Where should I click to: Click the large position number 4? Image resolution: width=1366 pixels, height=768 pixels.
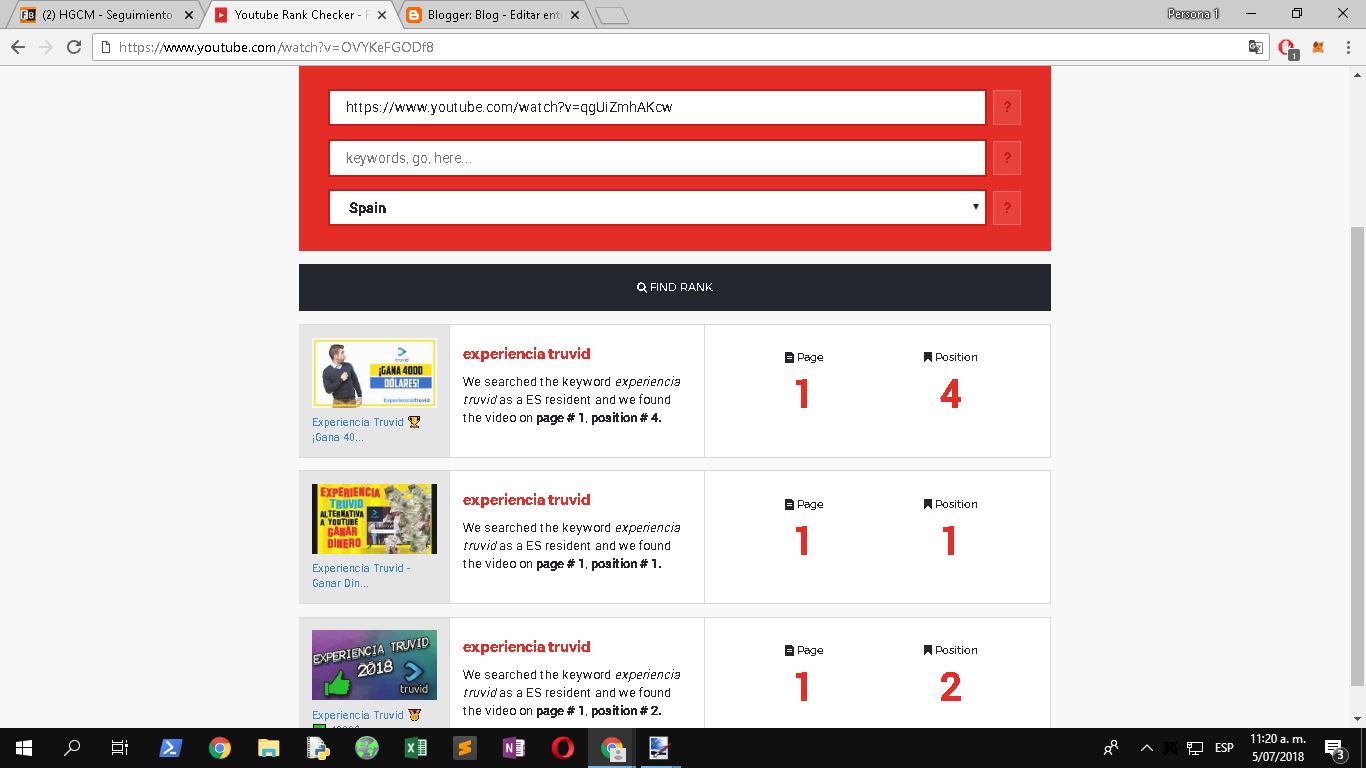click(x=950, y=394)
